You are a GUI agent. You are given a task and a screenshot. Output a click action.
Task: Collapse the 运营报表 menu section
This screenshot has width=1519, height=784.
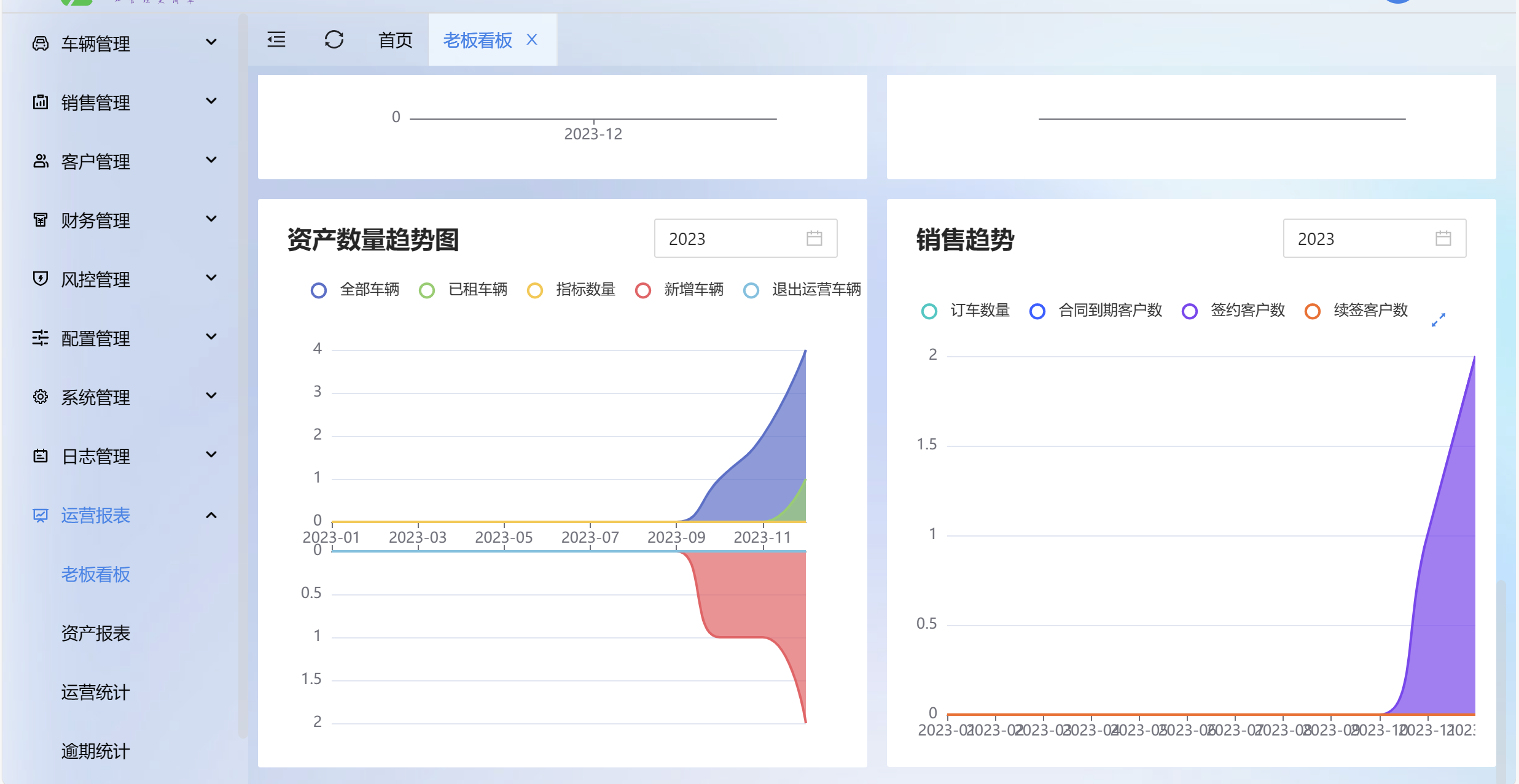tap(211, 515)
